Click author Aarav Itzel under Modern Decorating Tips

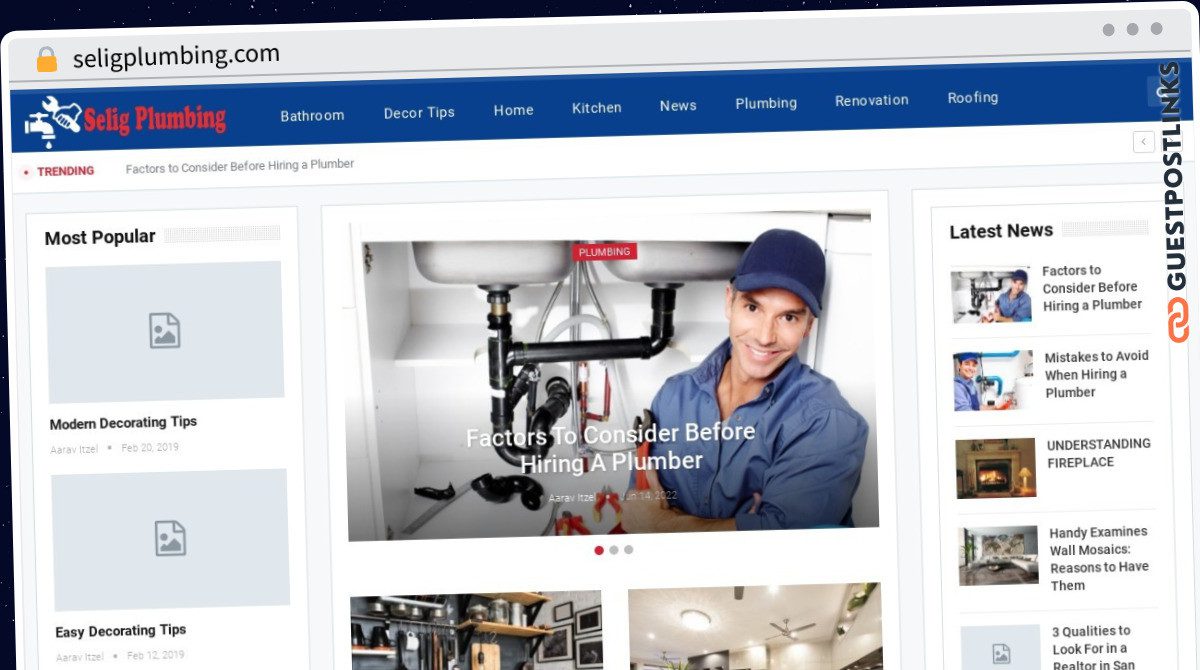[74, 450]
